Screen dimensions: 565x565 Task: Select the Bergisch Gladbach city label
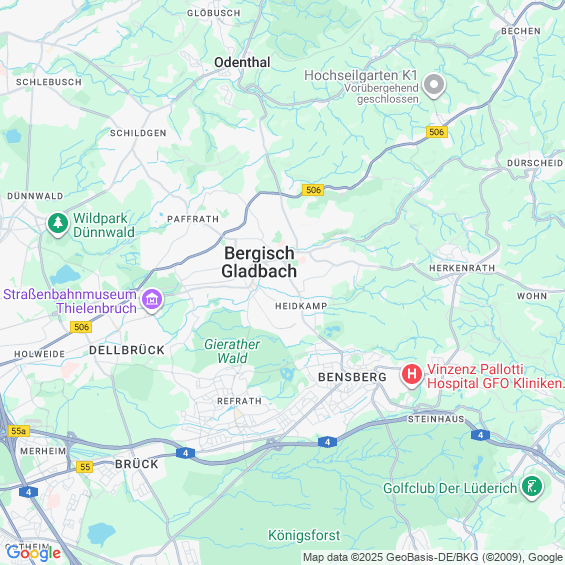coord(259,262)
